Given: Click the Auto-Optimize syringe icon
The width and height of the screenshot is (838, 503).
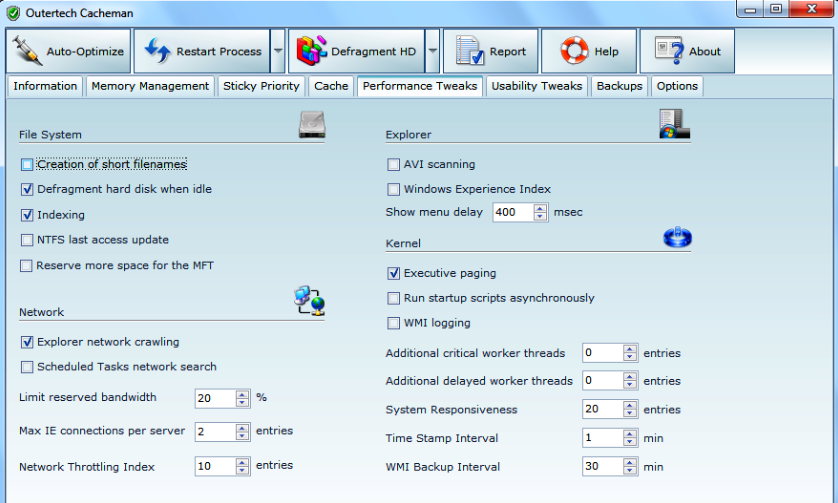Looking at the screenshot, I should [x=27, y=51].
